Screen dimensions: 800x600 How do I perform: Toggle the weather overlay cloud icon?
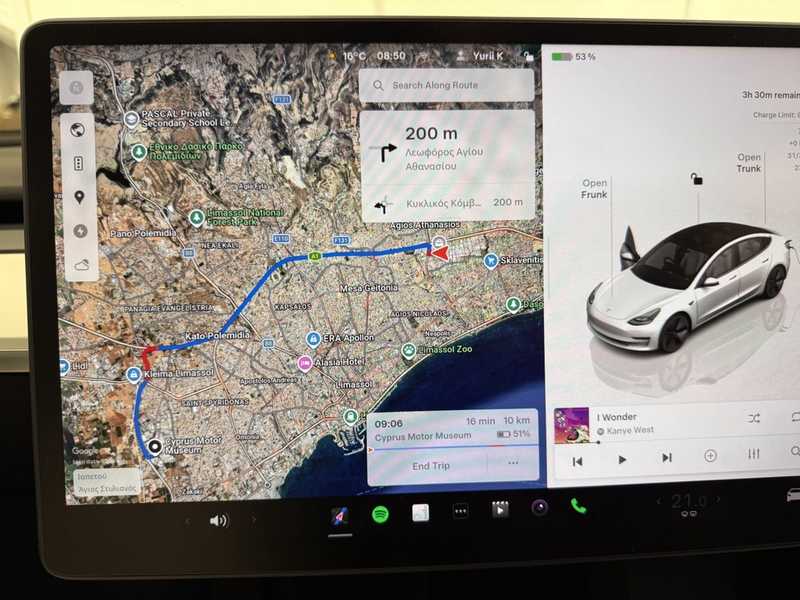pyautogui.click(x=82, y=265)
